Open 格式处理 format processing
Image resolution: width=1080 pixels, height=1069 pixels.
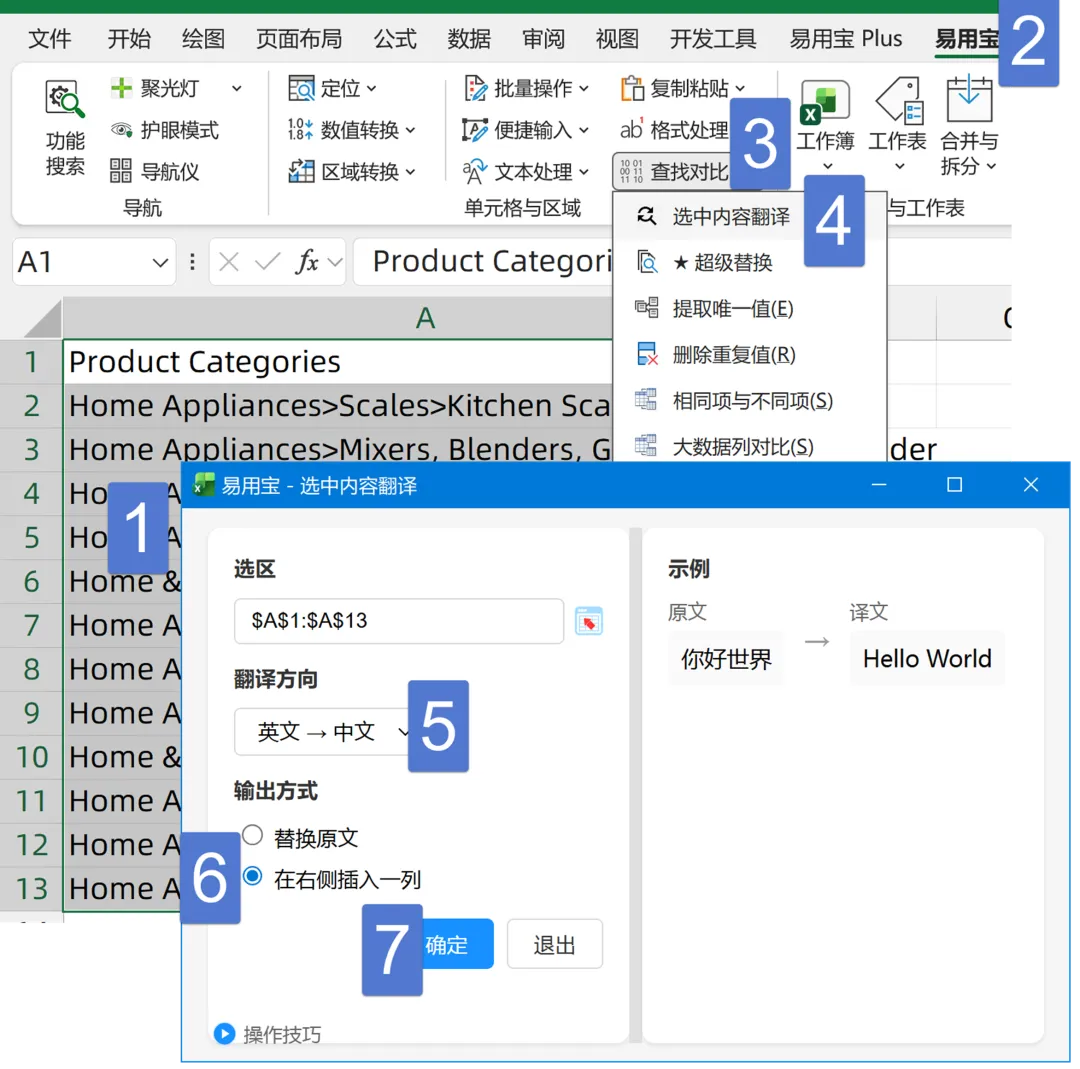click(674, 129)
